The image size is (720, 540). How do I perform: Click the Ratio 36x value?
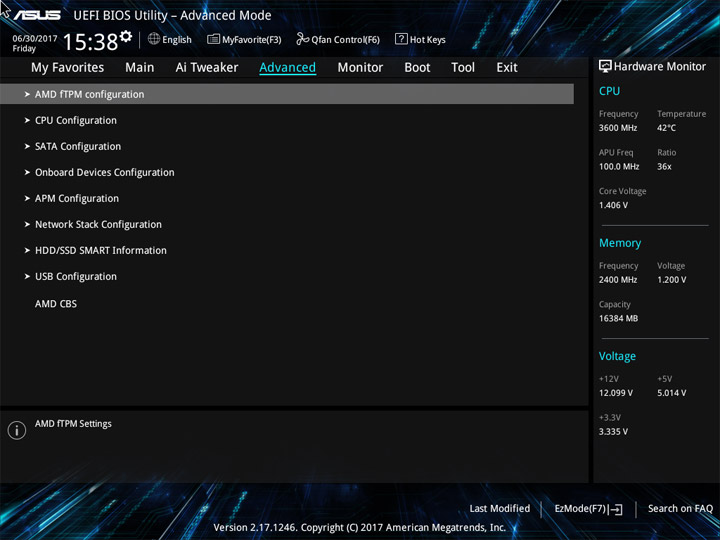664,166
